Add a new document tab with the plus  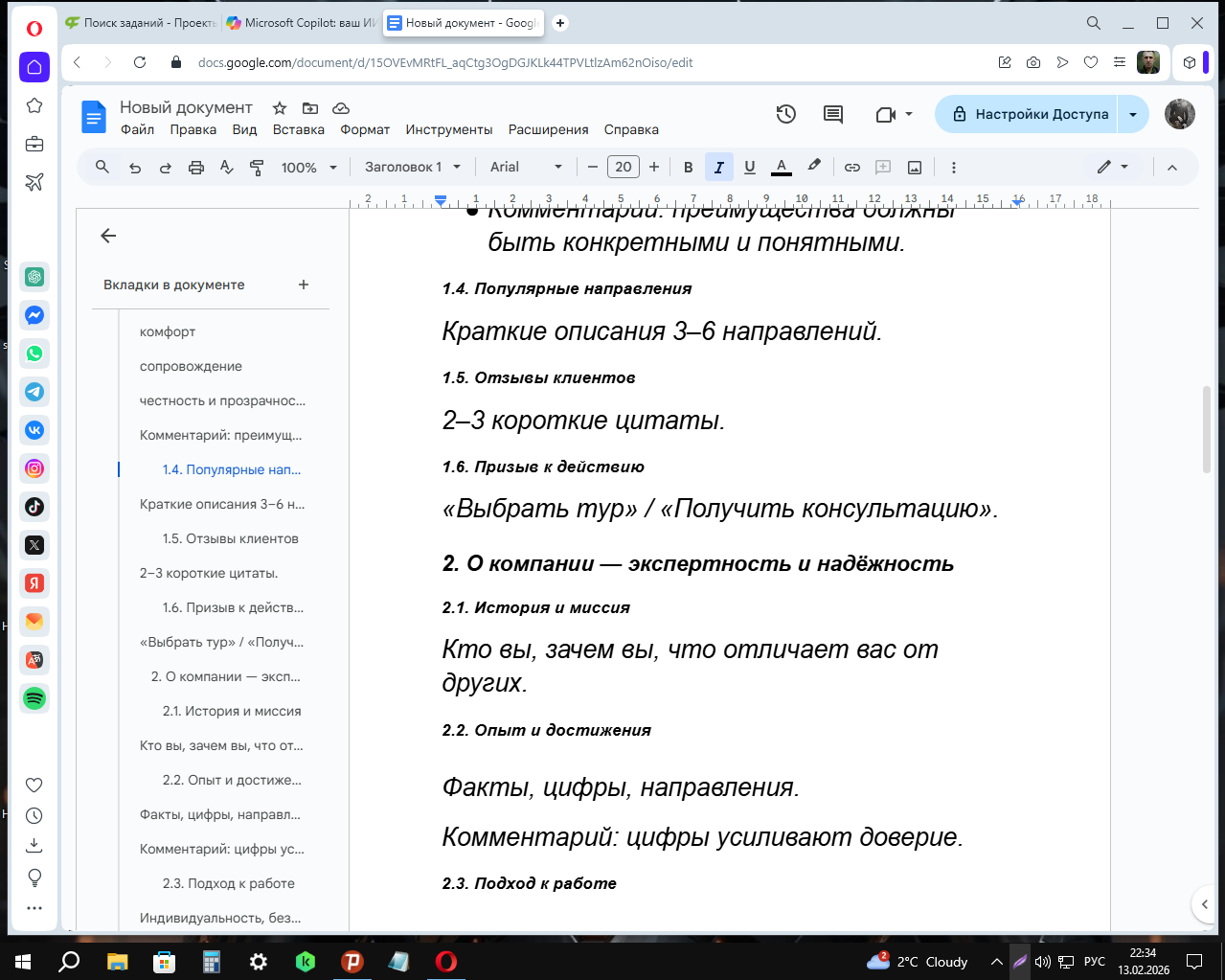304,285
